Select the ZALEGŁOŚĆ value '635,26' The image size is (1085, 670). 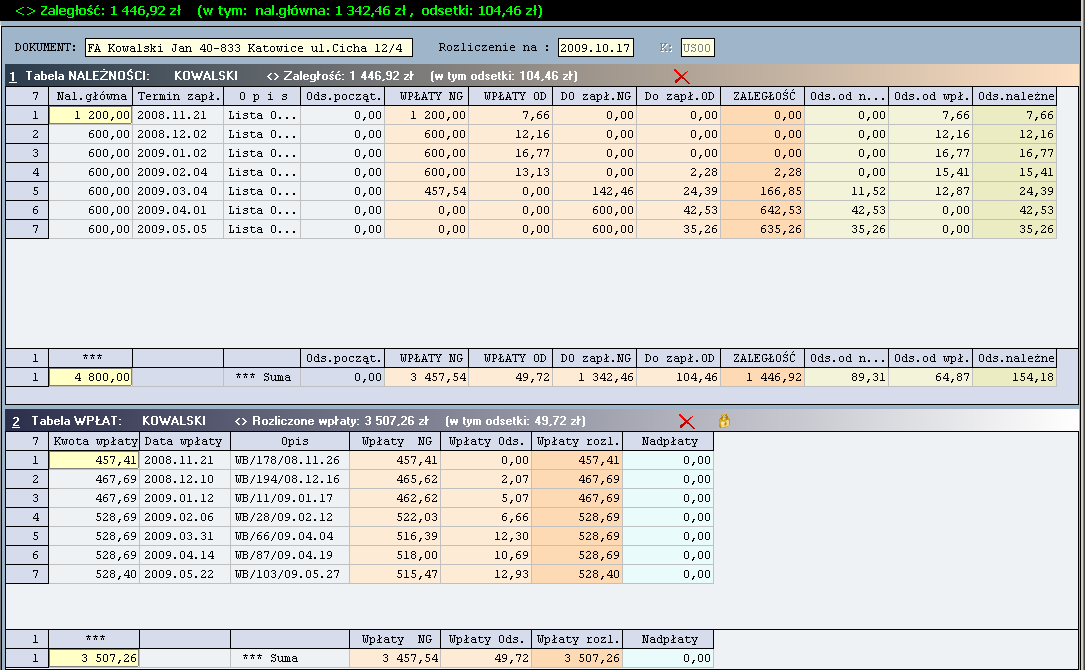coord(763,229)
